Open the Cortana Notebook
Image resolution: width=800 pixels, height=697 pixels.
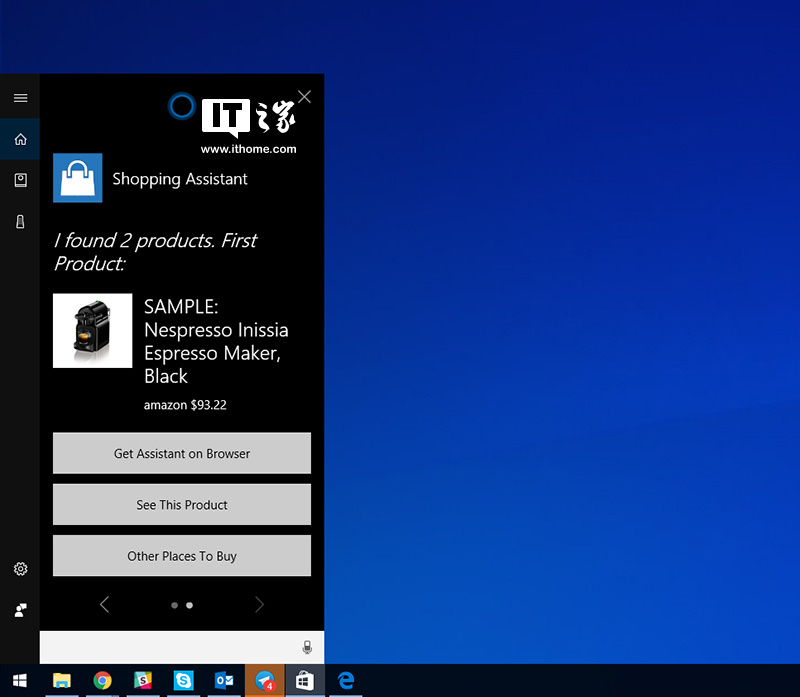20,180
